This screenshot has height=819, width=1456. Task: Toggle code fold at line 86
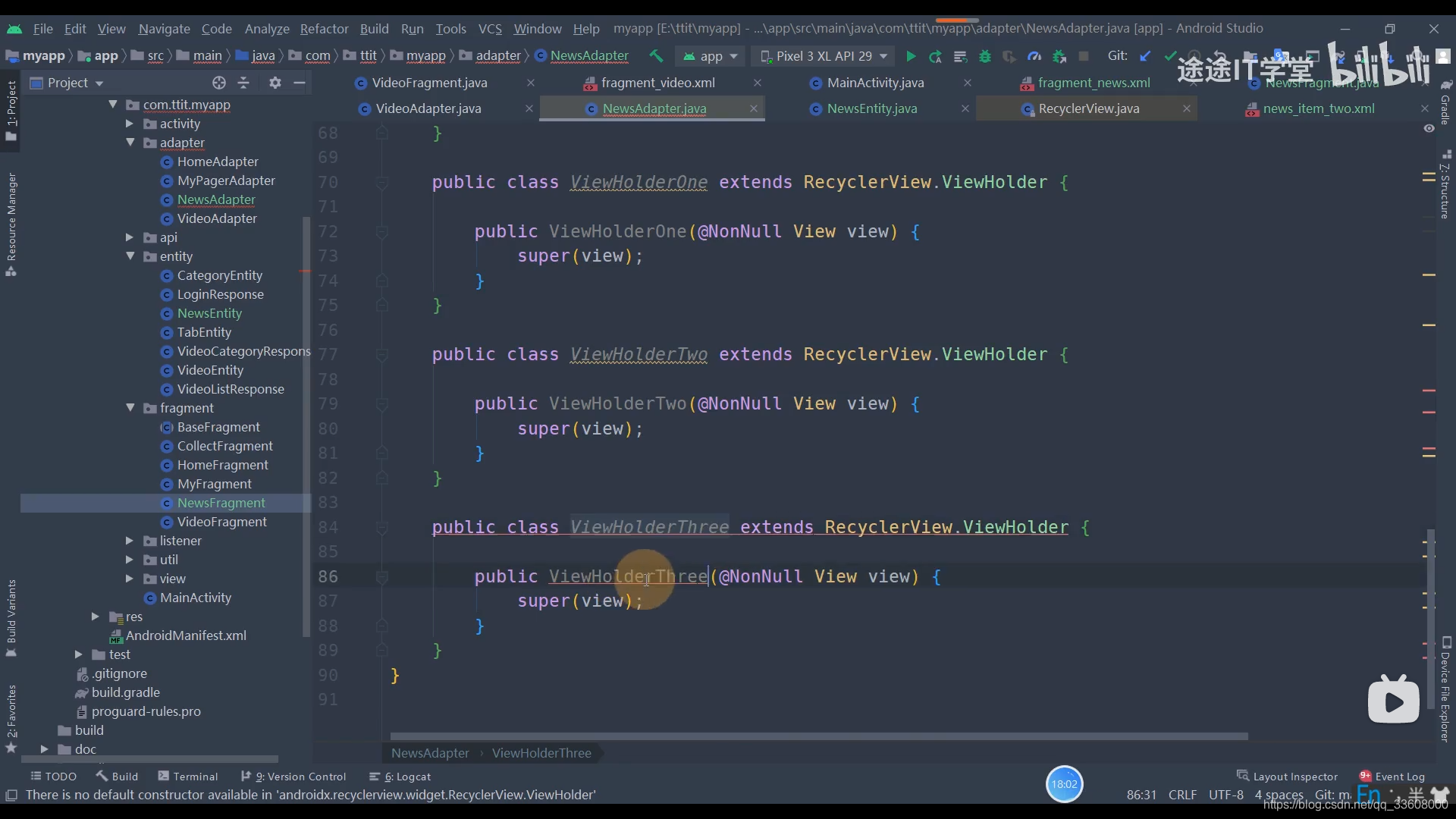coord(382,576)
